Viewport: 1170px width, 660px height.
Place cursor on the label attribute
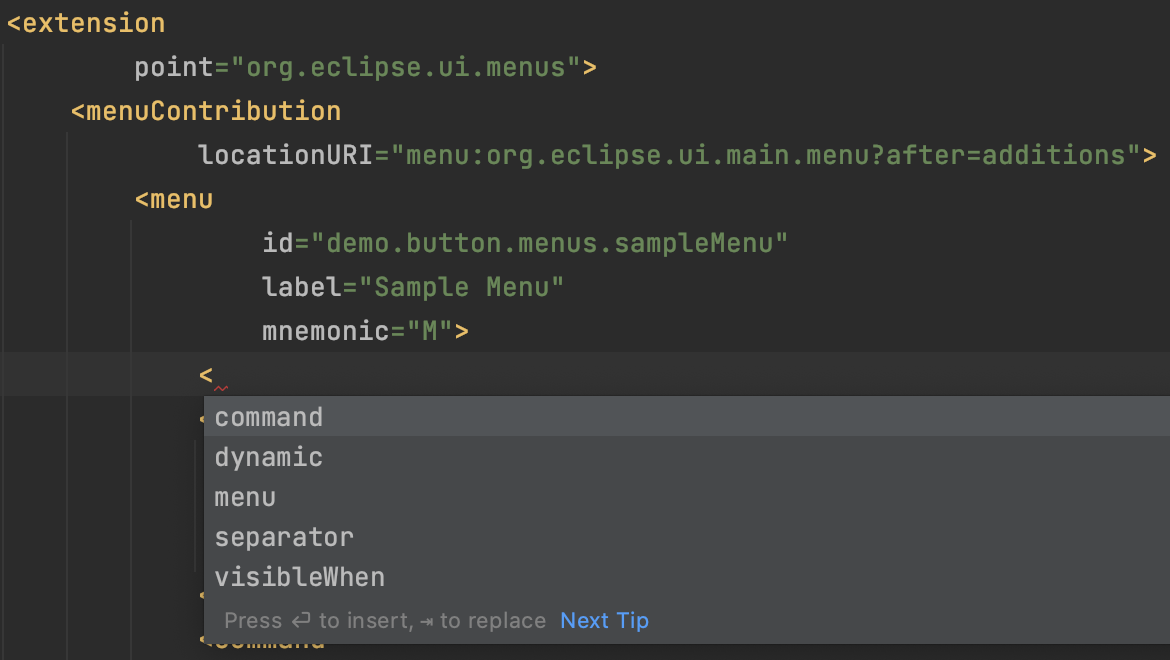301,287
